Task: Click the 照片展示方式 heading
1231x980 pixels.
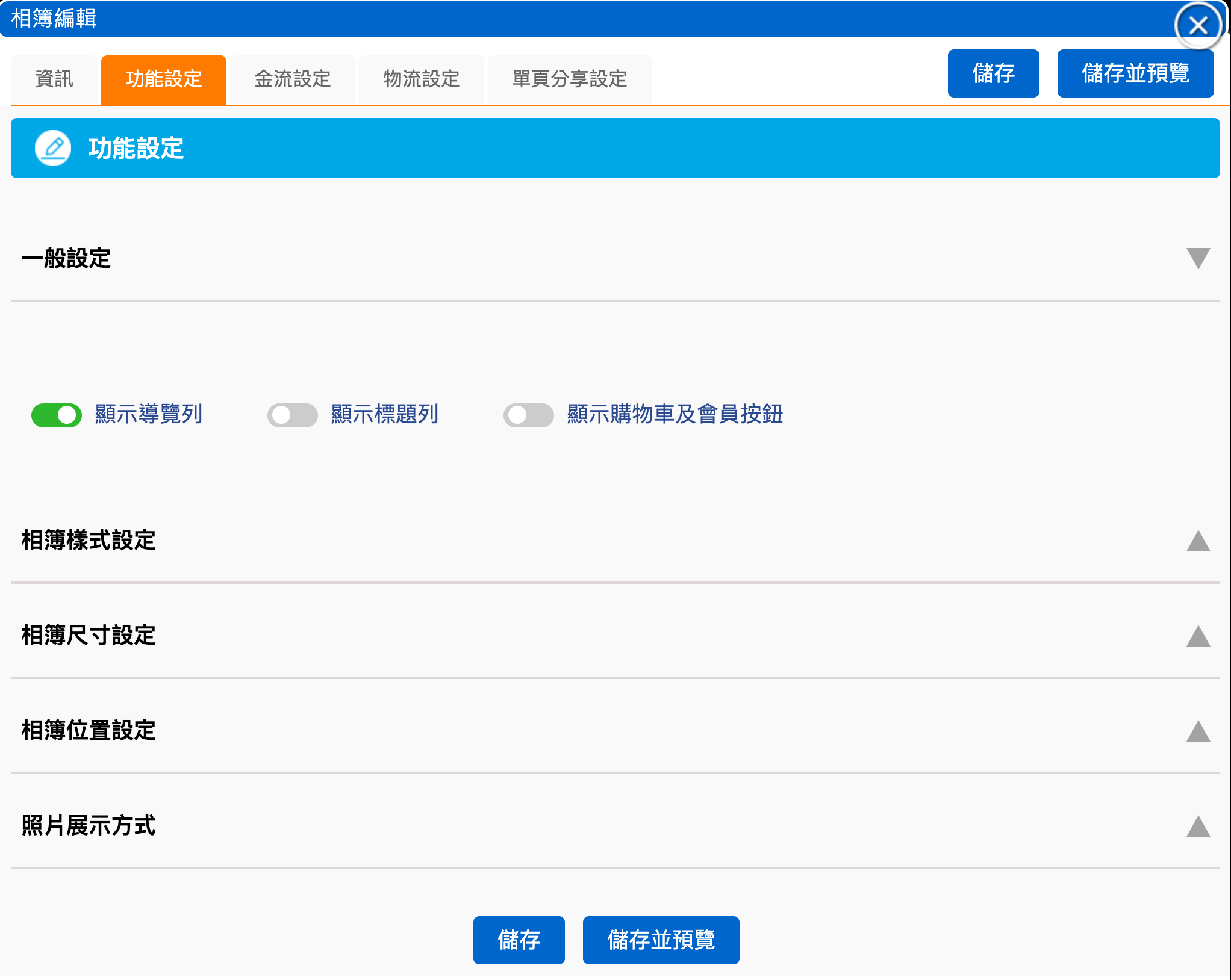Action: [89, 825]
